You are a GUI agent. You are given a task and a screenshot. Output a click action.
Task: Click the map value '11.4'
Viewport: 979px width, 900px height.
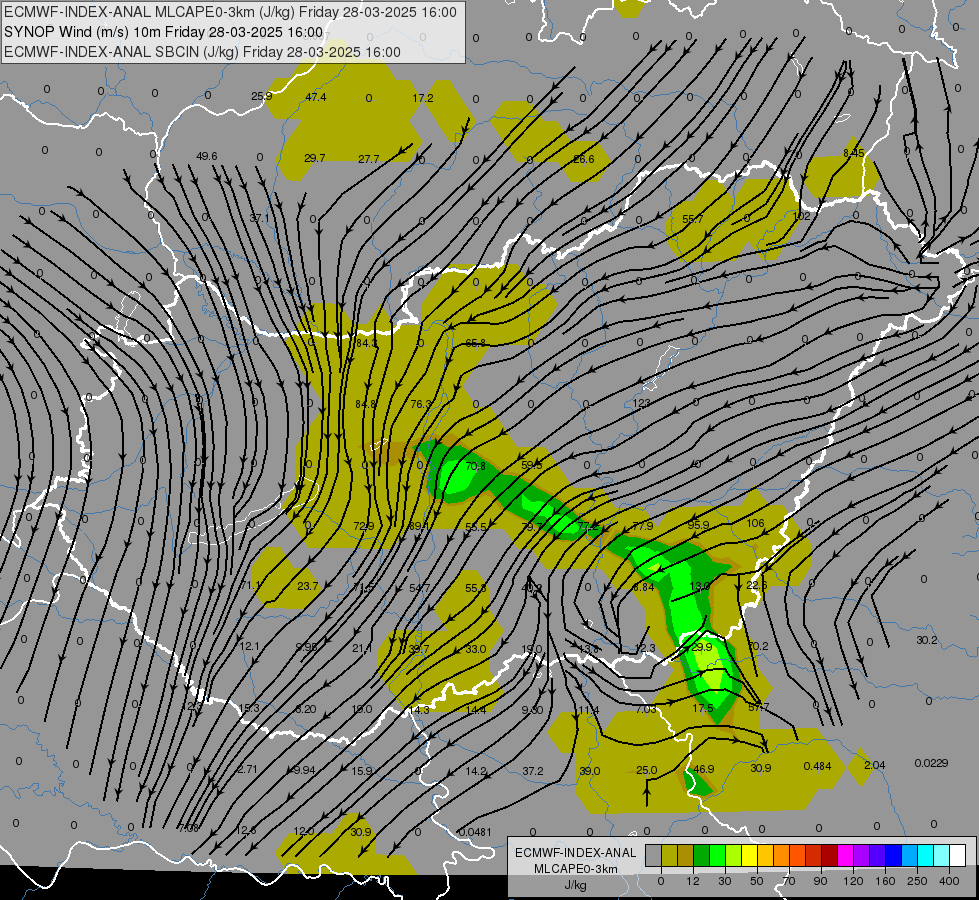tap(588, 710)
